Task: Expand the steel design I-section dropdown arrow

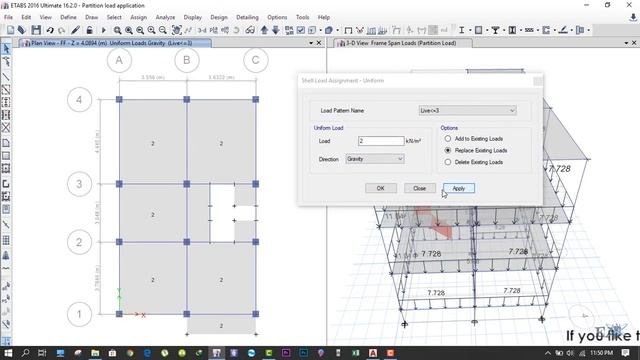Action: click(x=470, y=30)
